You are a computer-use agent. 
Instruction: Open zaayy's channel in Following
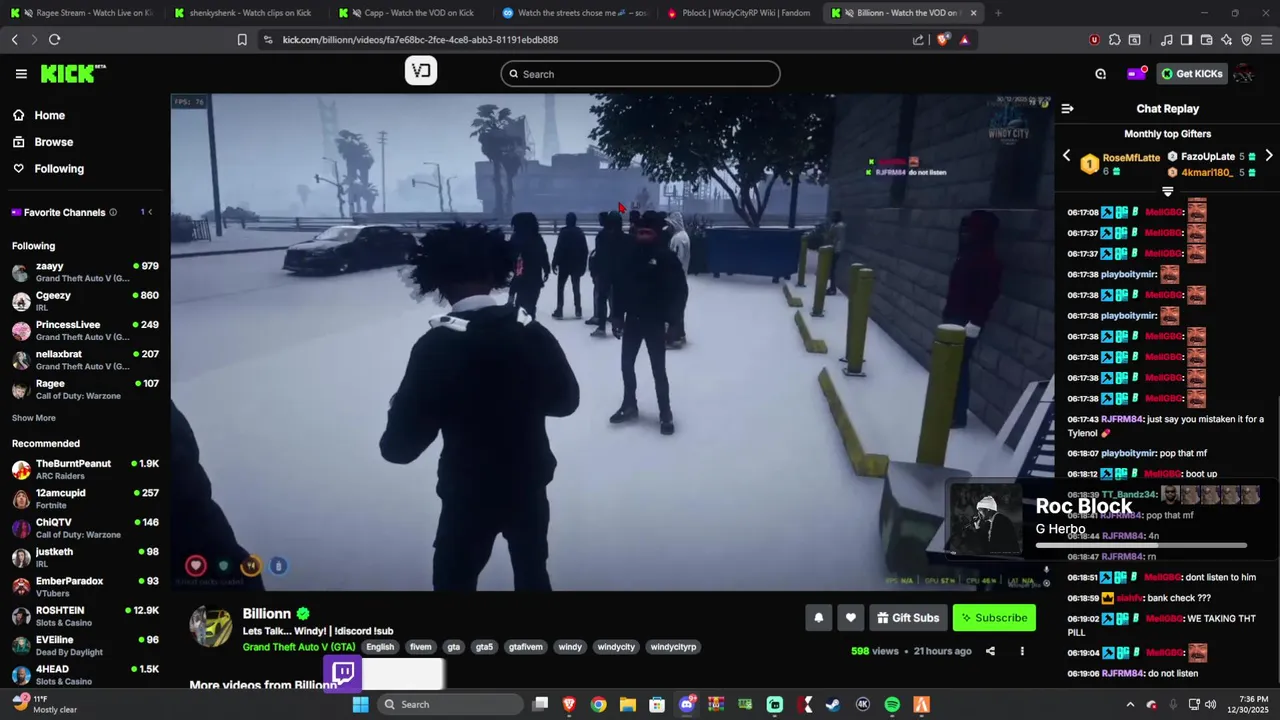click(85, 272)
